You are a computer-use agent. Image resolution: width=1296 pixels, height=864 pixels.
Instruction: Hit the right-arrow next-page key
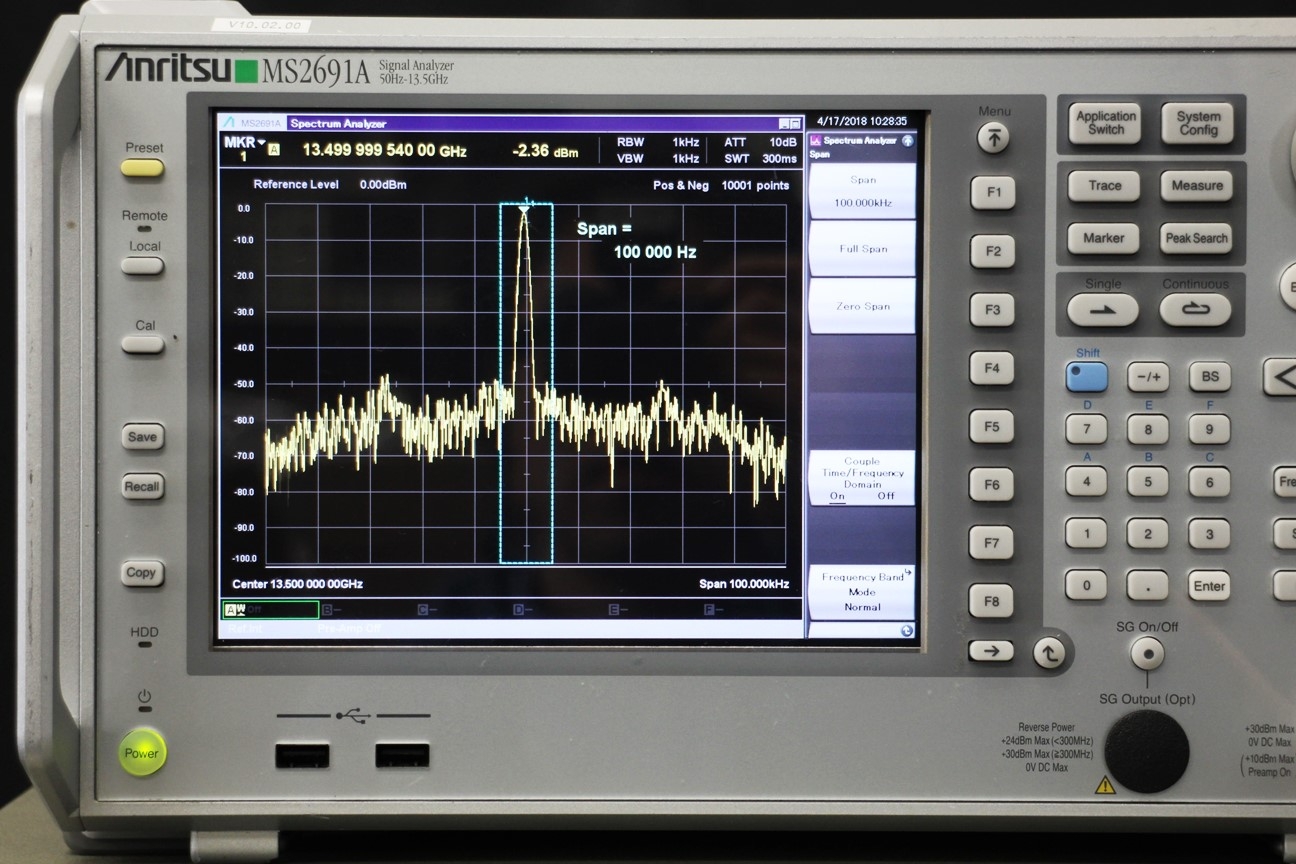click(x=991, y=652)
